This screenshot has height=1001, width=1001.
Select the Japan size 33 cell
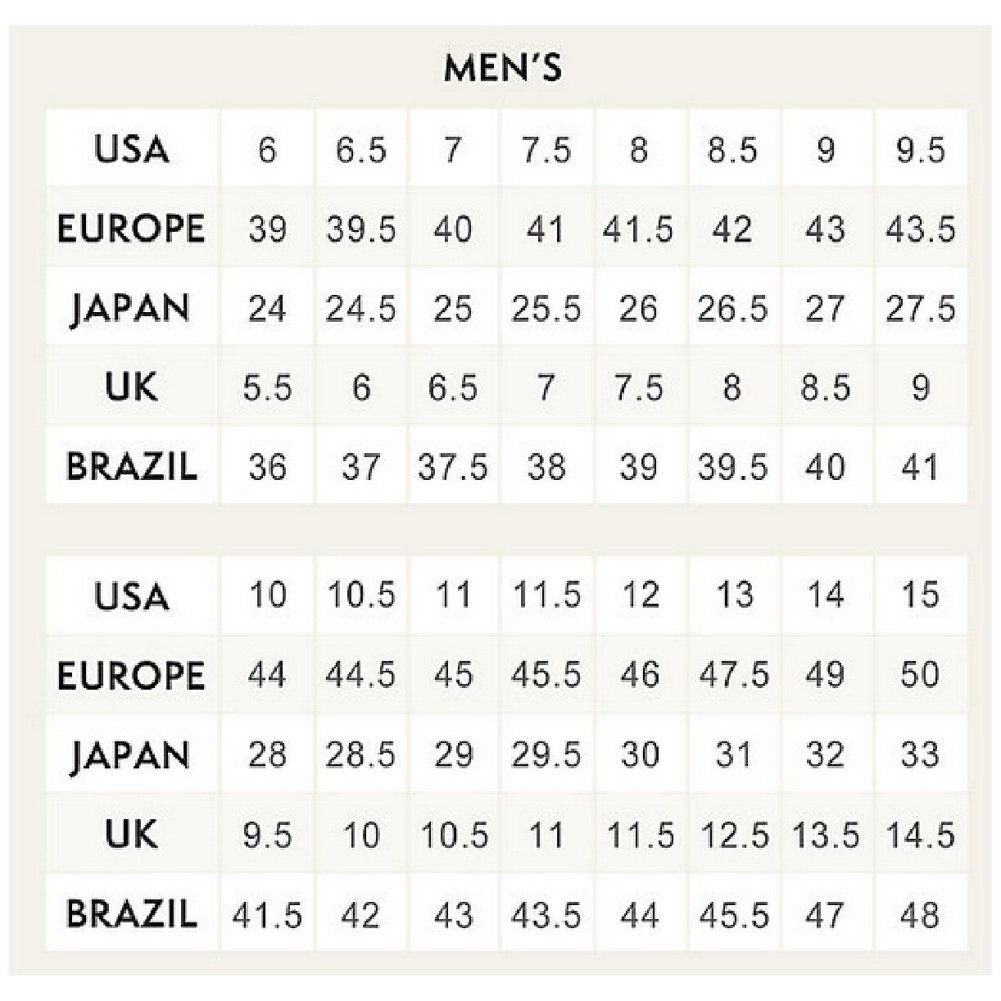click(920, 754)
